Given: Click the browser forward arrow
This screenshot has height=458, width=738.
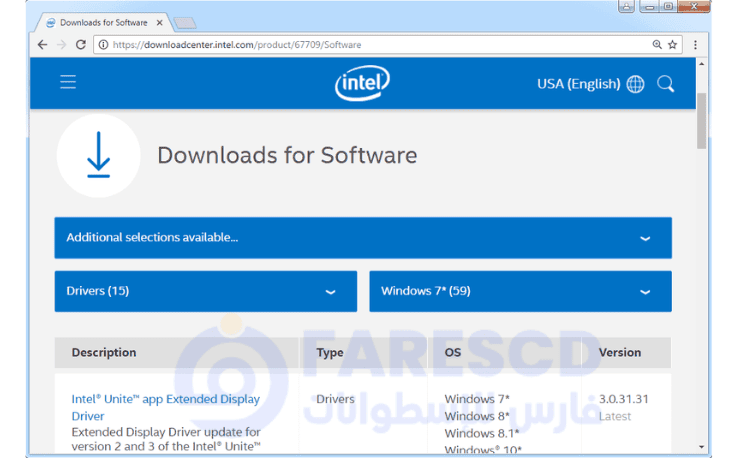Looking at the screenshot, I should pyautogui.click(x=62, y=45).
